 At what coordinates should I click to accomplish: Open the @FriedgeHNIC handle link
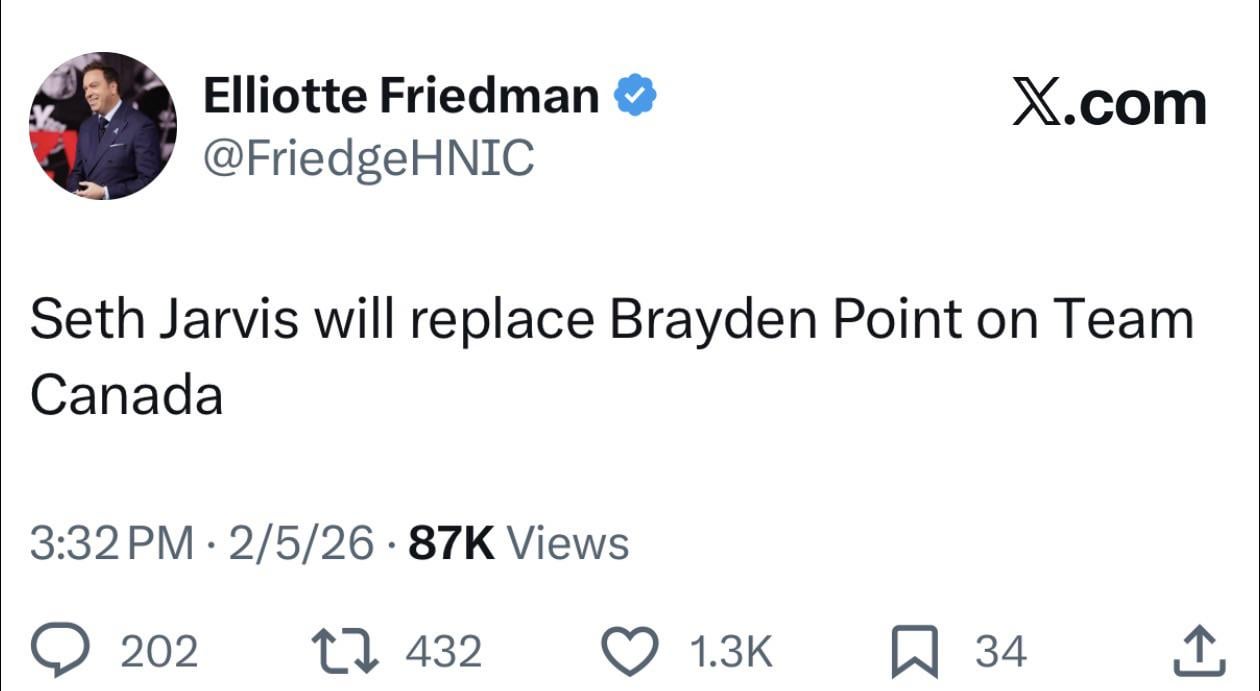(368, 157)
